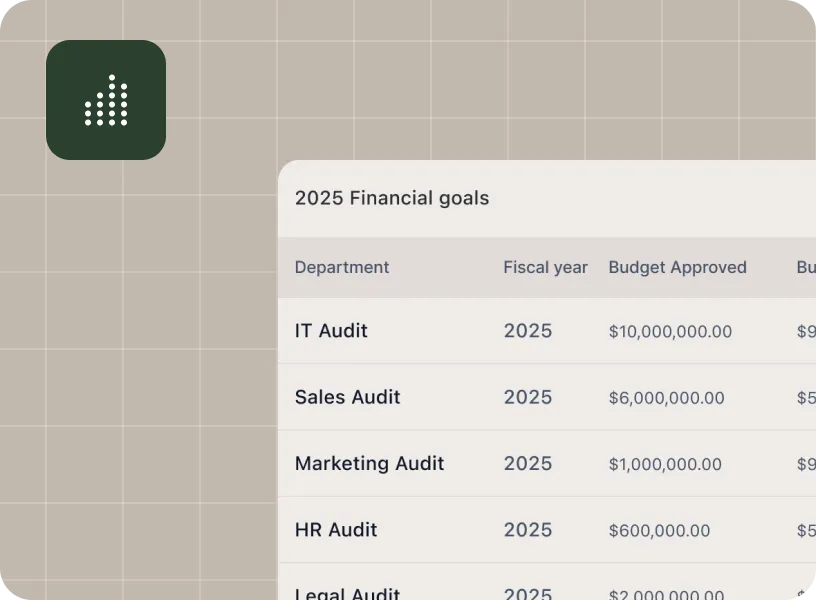The height and width of the screenshot is (600, 816).
Task: Click the dark green bar chart app icon
Action: [x=105, y=100]
